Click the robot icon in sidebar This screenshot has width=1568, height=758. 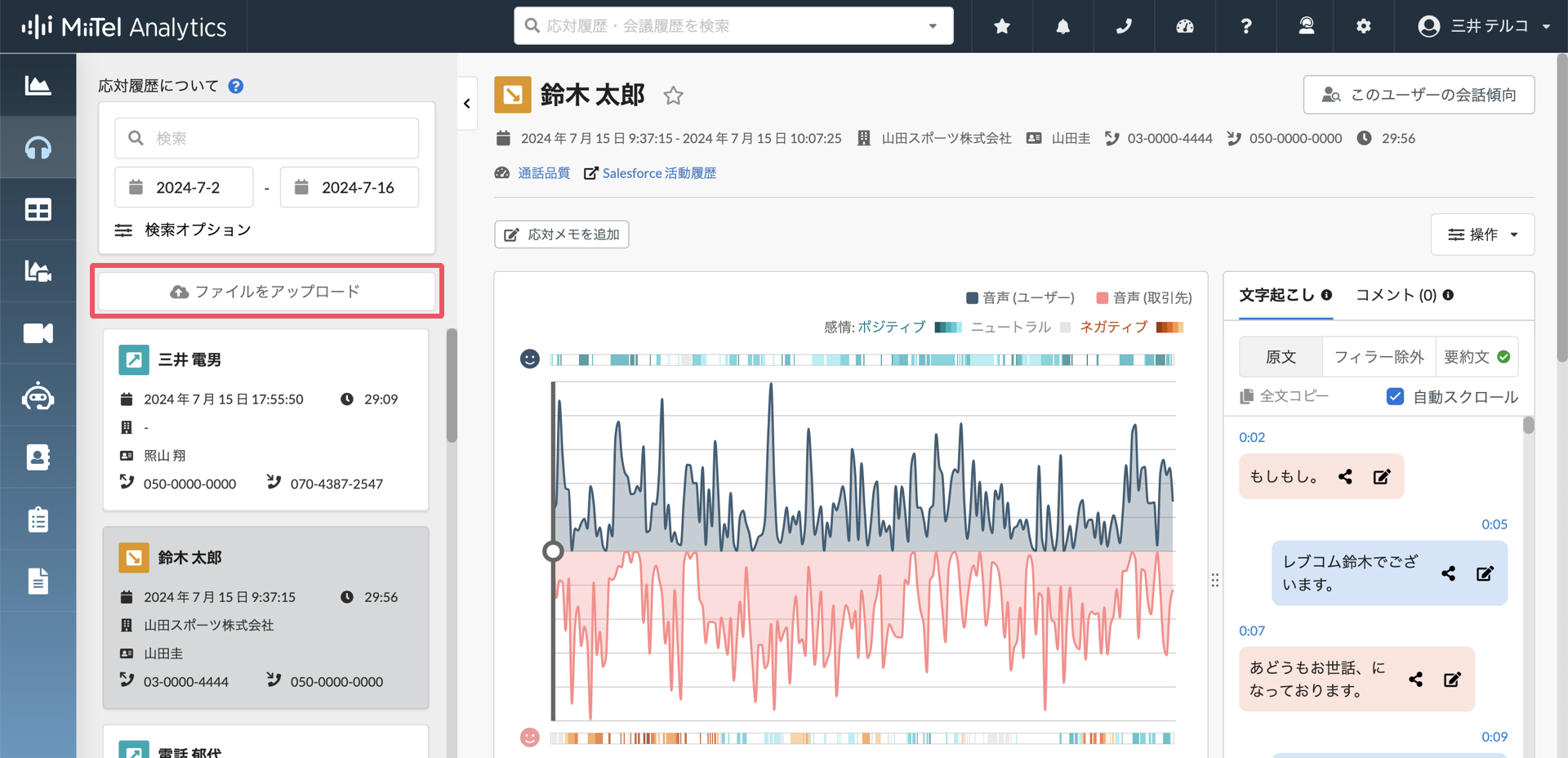38,396
